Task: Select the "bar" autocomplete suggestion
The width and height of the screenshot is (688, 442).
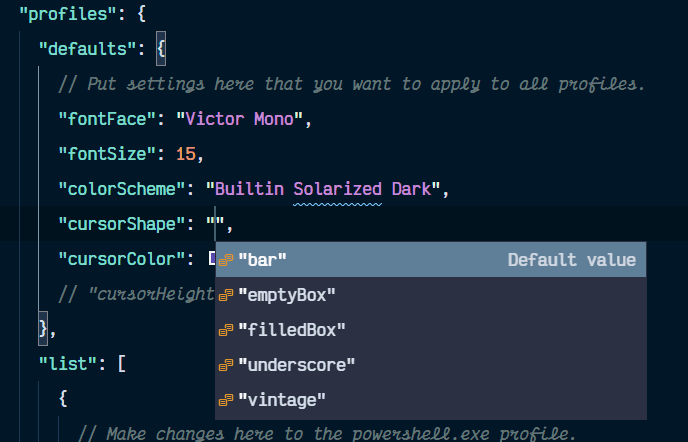Action: click(x=262, y=260)
